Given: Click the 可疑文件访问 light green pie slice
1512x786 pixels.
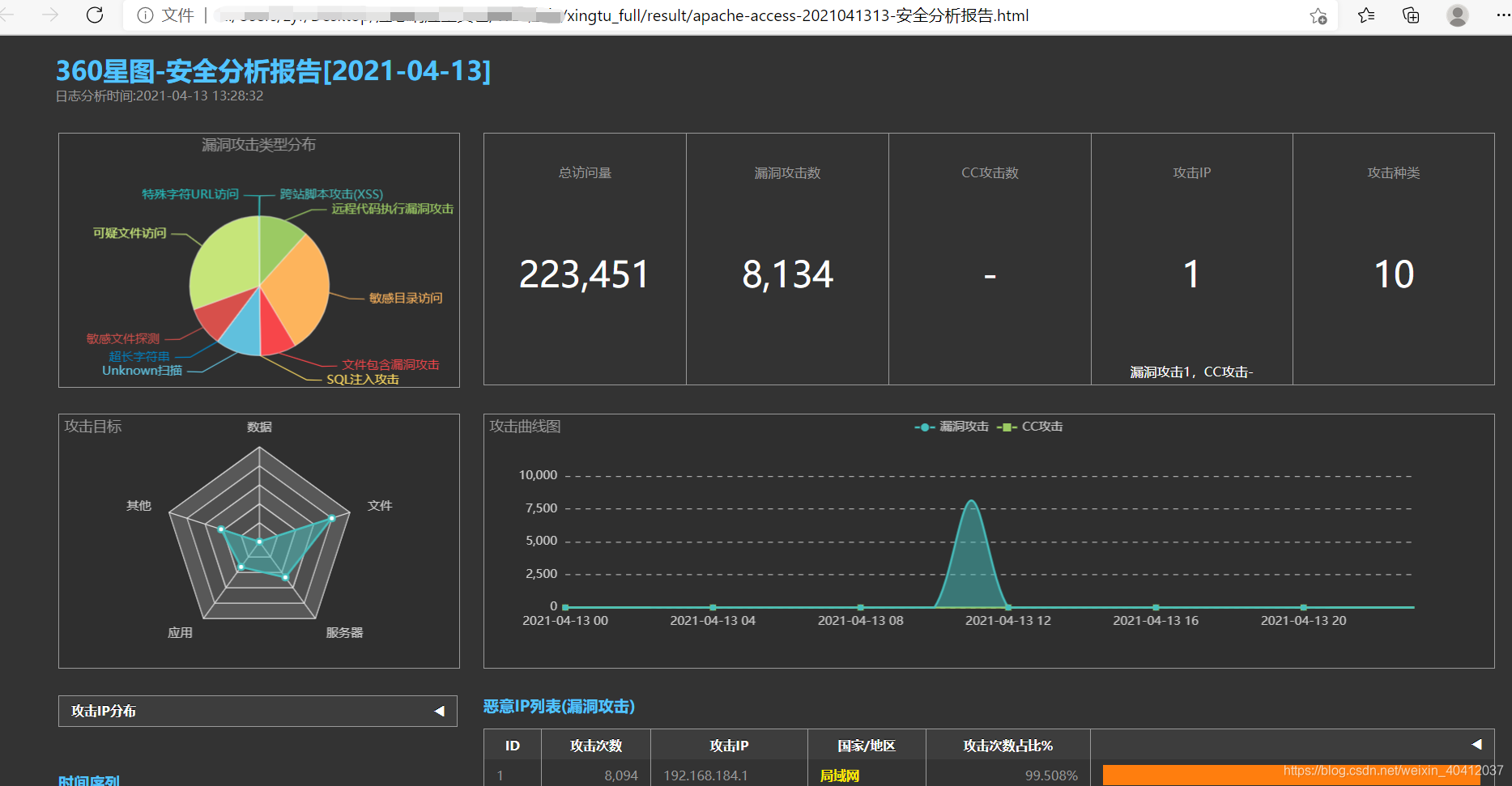Looking at the screenshot, I should [223, 263].
